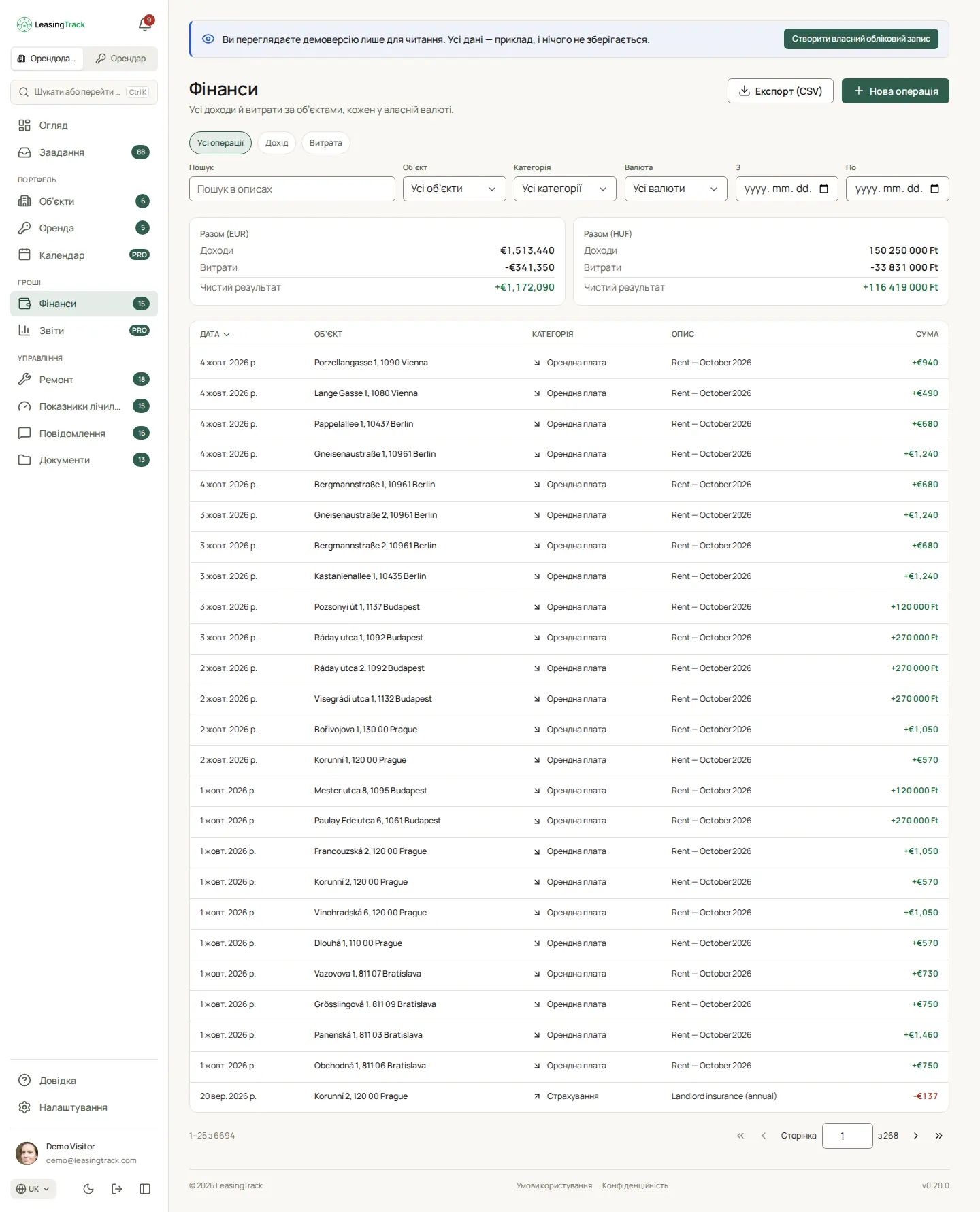Click the page number input field
This screenshot has width=980, height=1212.
[x=847, y=1136]
